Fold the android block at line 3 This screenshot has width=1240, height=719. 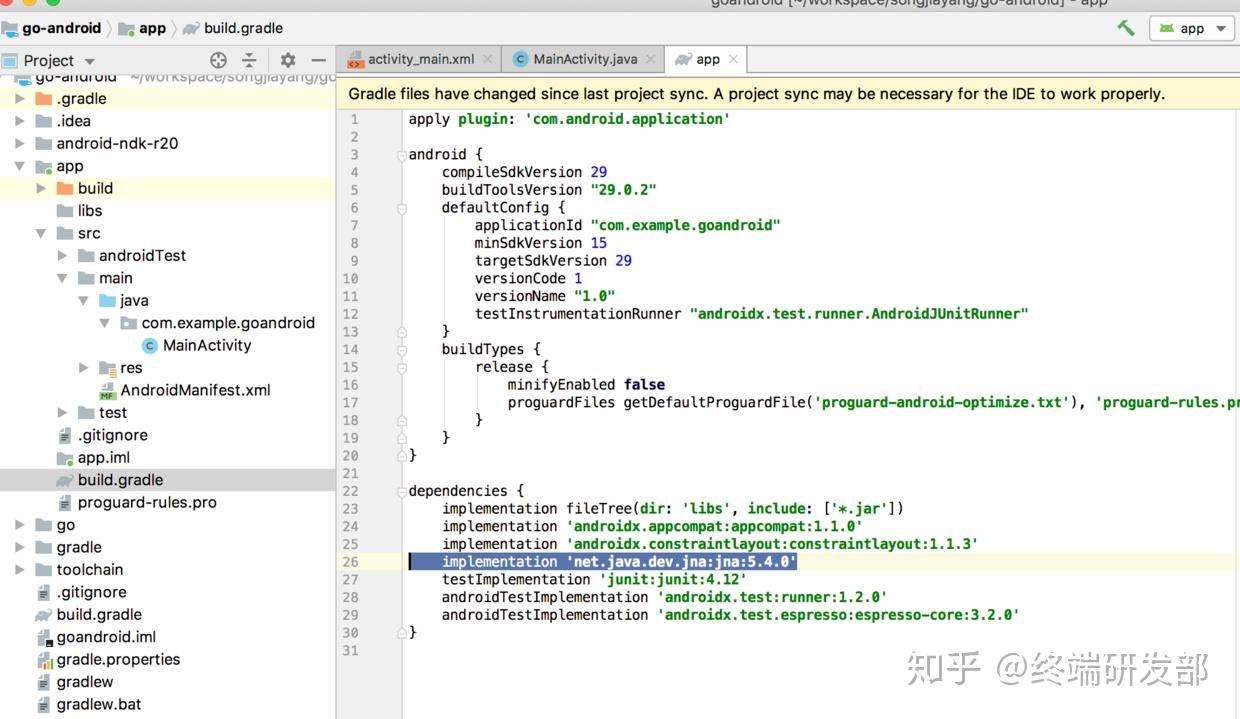coord(401,155)
